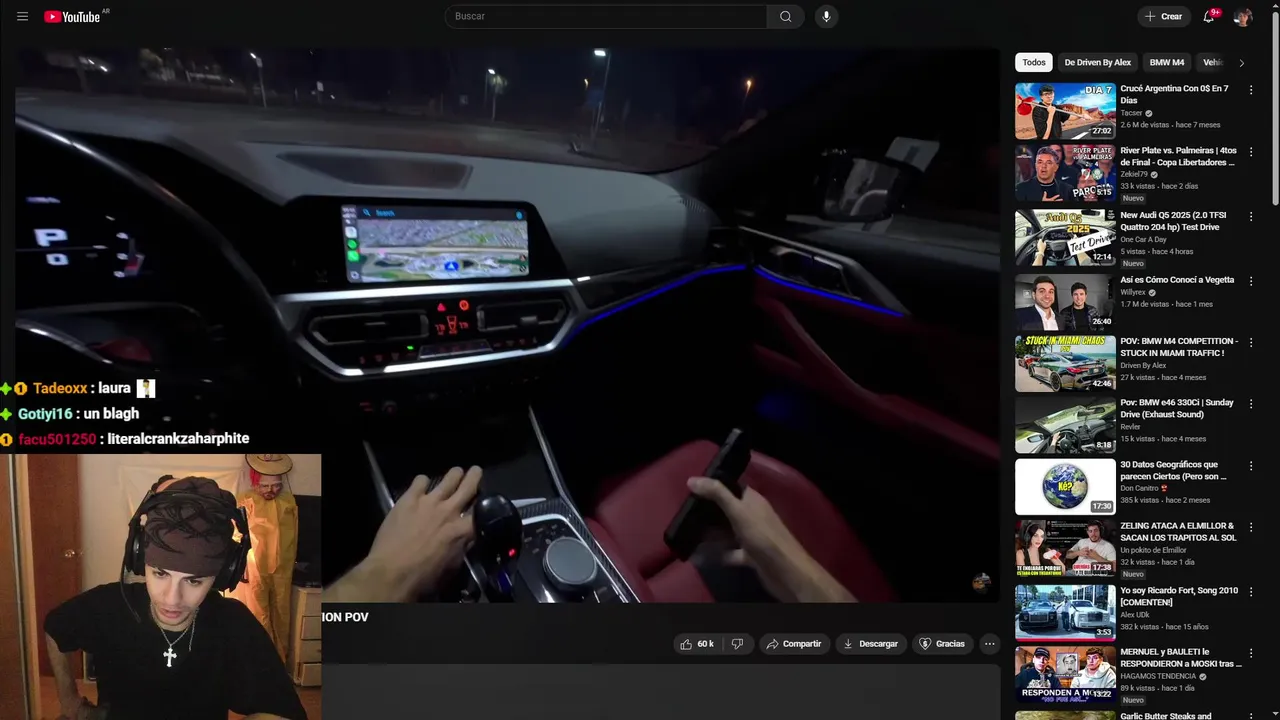Focus the Buscar search field
1280x720 pixels.
point(606,16)
